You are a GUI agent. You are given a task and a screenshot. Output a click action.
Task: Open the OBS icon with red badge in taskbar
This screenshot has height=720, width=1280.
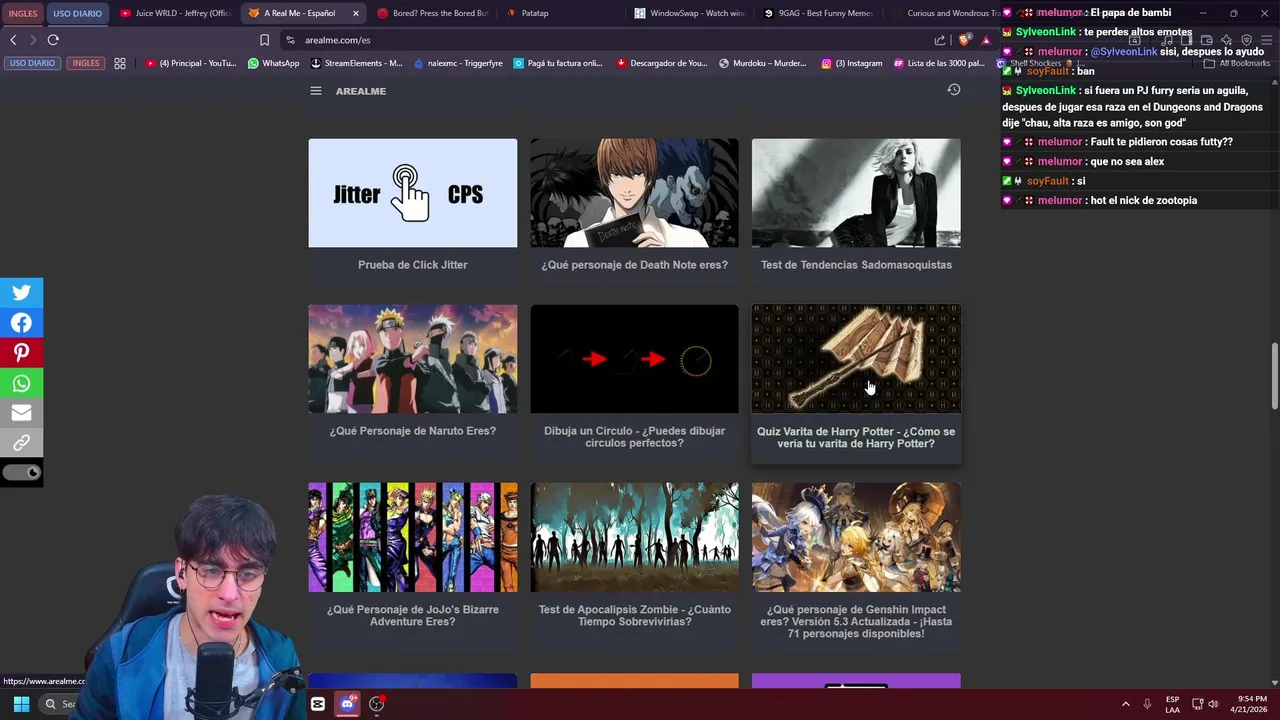(377, 704)
